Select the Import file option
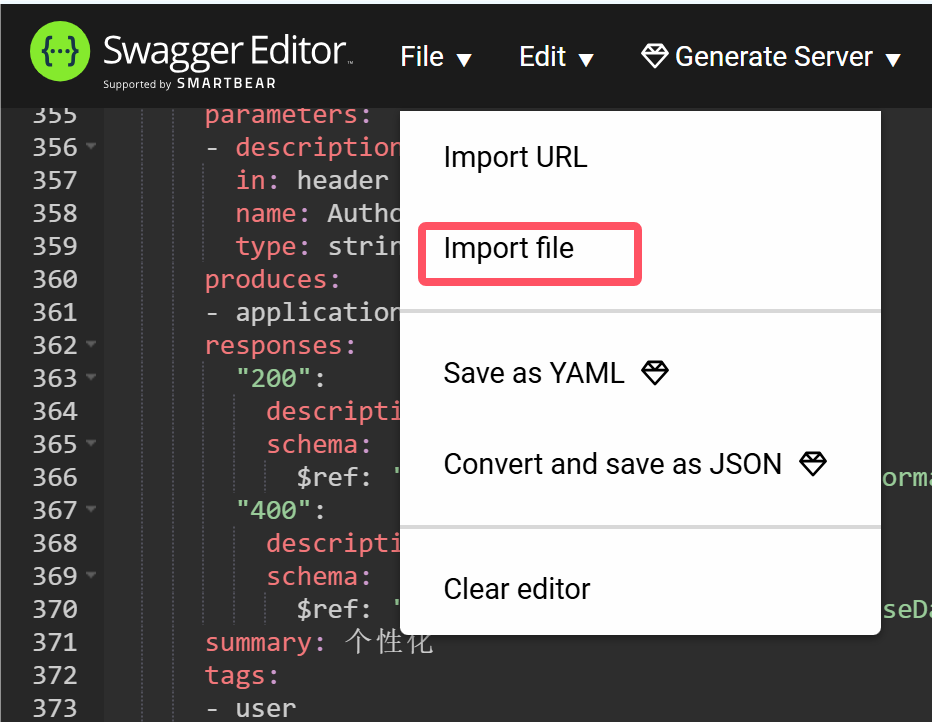Viewport: 932px width, 722px height. pos(509,248)
